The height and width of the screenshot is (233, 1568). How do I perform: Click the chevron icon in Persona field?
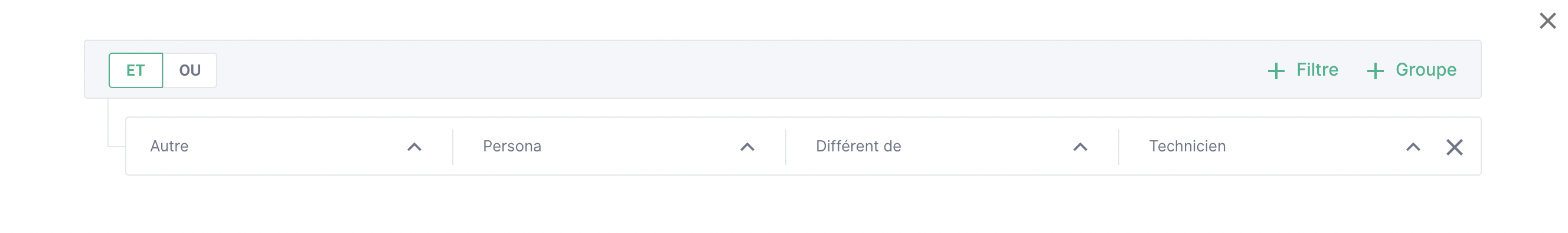(747, 147)
